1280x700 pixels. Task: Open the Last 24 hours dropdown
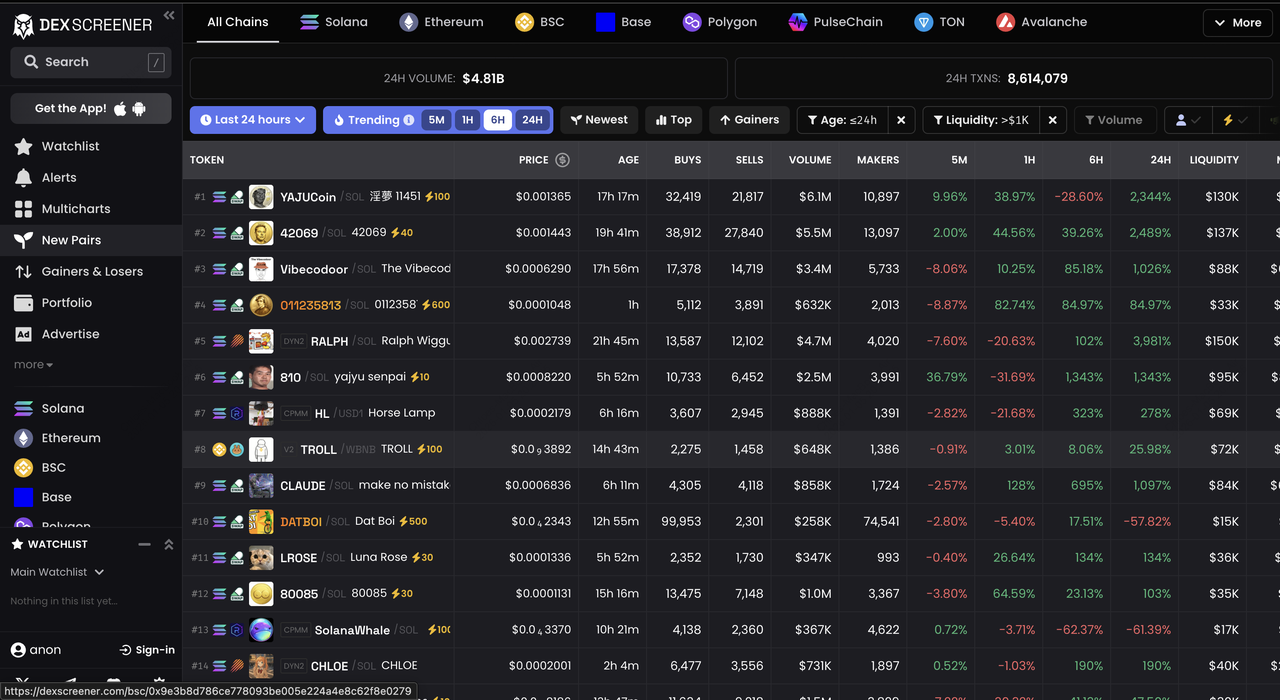[253, 120]
